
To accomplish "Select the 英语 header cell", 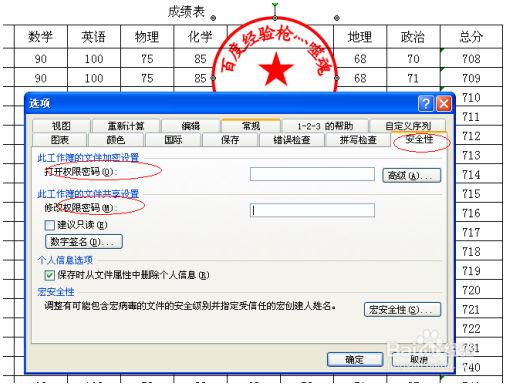I will [94, 37].
